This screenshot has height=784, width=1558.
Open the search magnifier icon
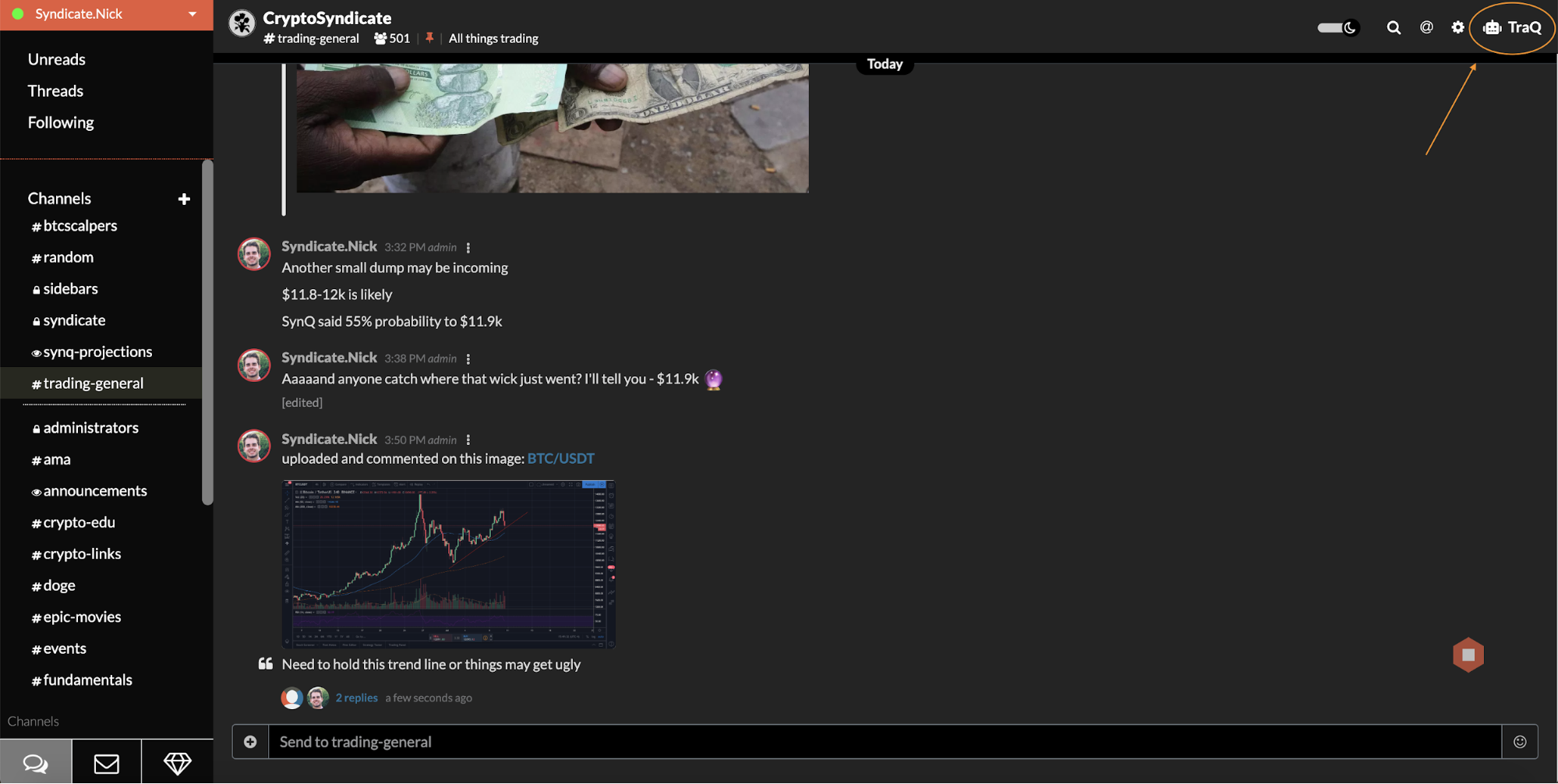point(1394,28)
